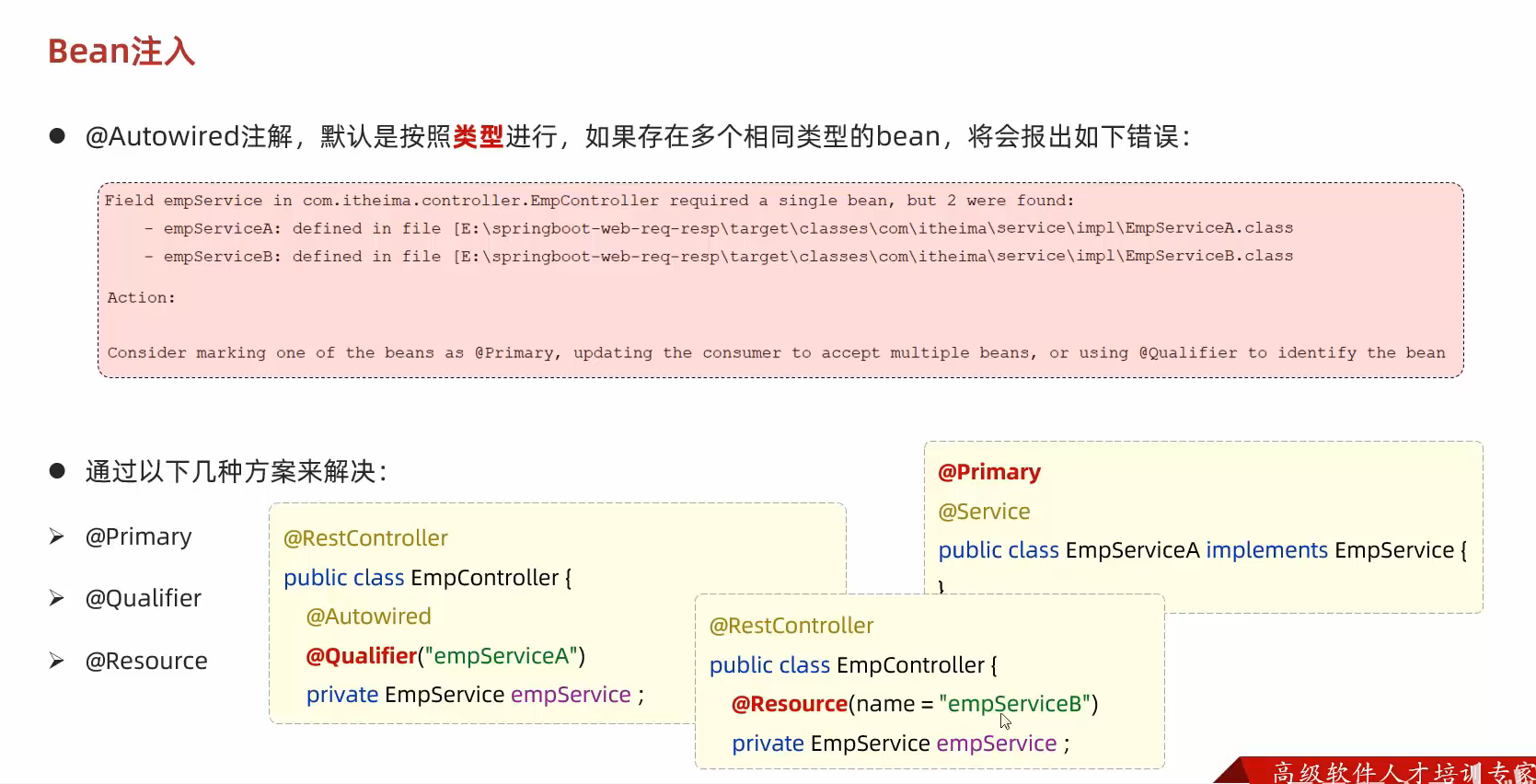Click the @Service annotation in the code box
Viewport: 1536px width, 784px height.
pos(984,512)
